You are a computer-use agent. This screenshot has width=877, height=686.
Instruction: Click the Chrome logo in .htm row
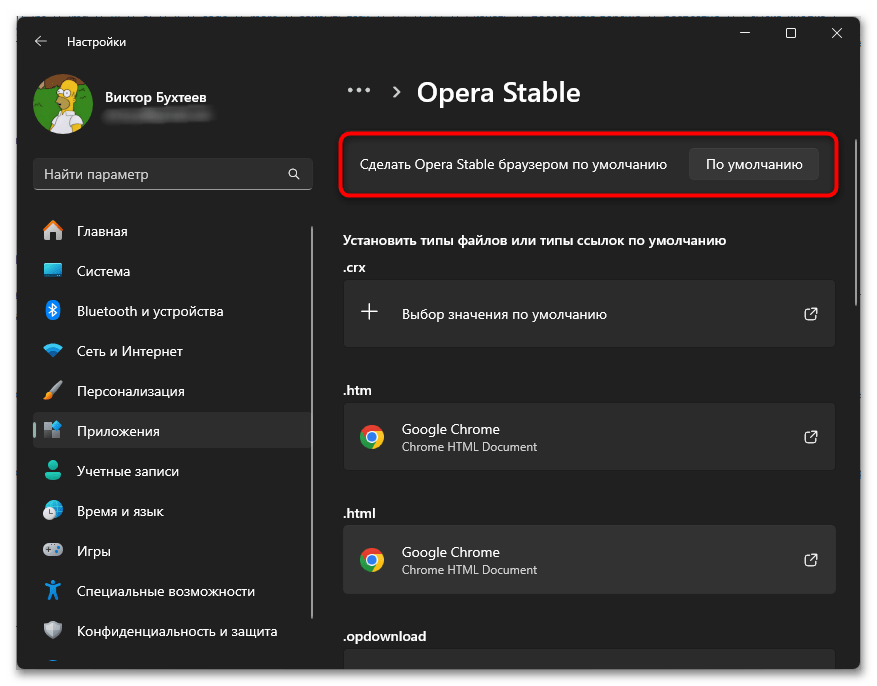tap(372, 437)
